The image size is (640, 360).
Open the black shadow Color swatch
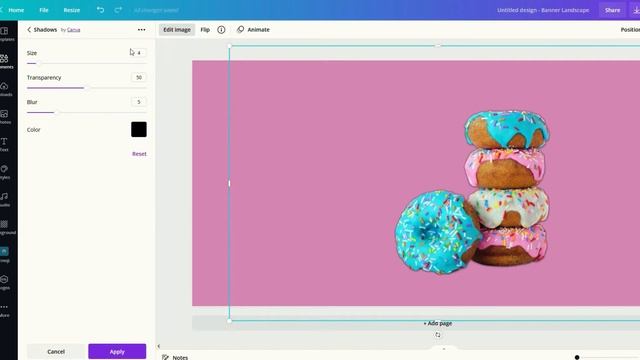tap(139, 129)
